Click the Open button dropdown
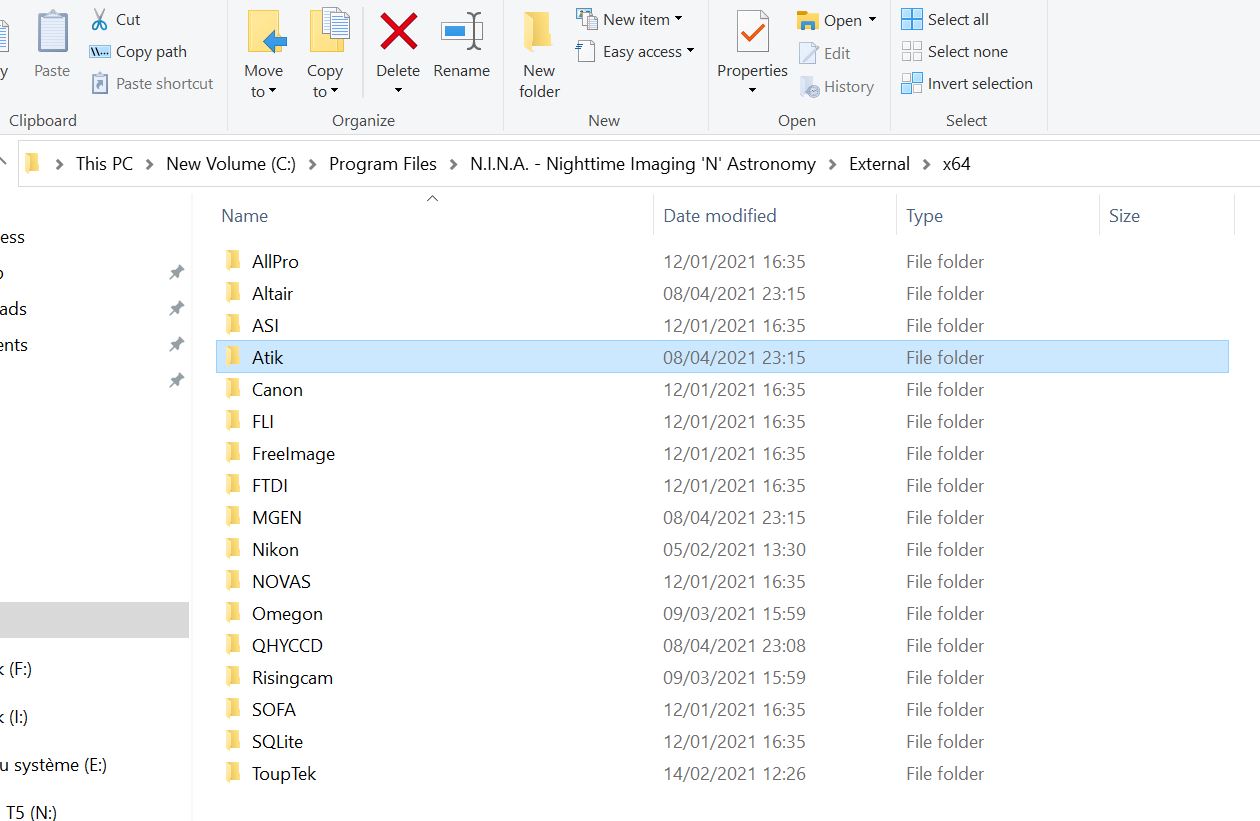This screenshot has height=821, width=1260. (836, 20)
